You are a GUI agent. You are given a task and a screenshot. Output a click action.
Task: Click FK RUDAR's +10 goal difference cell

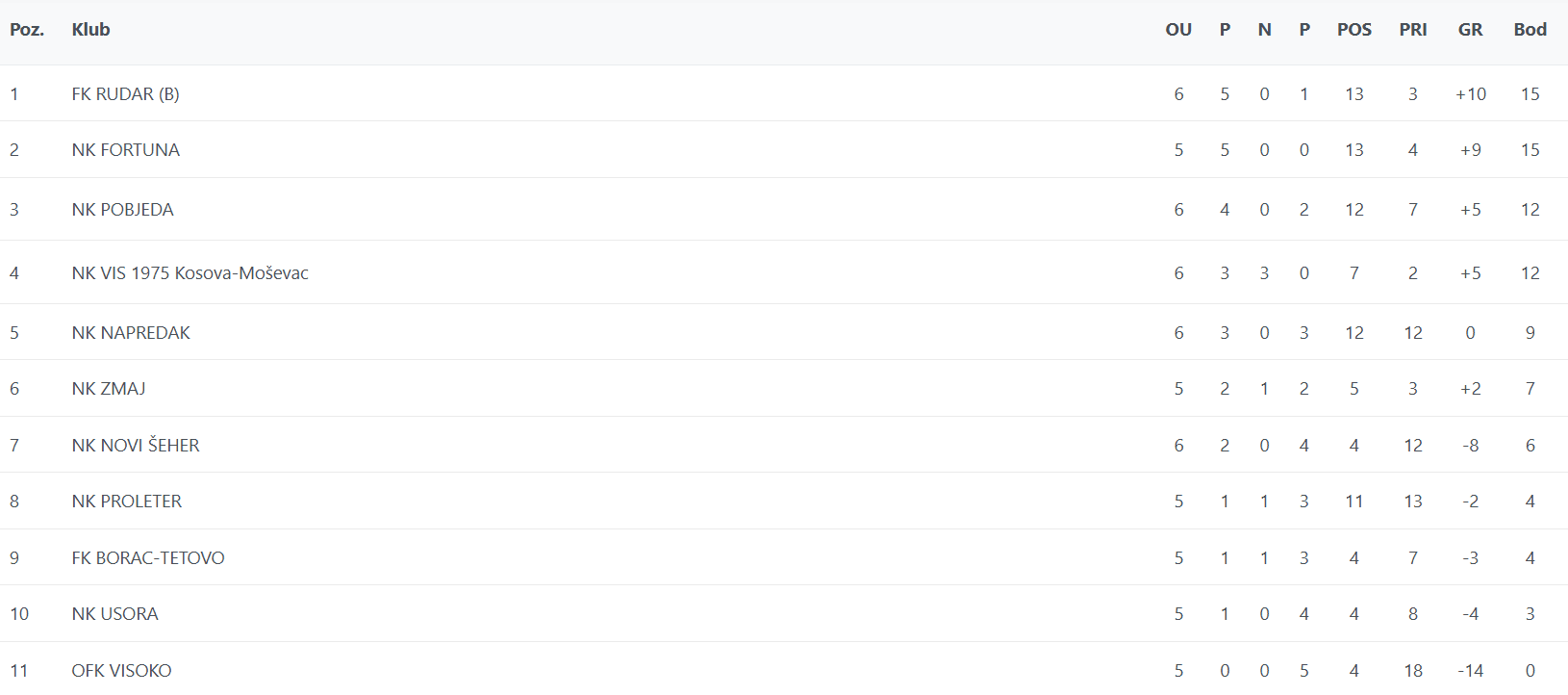(1470, 94)
